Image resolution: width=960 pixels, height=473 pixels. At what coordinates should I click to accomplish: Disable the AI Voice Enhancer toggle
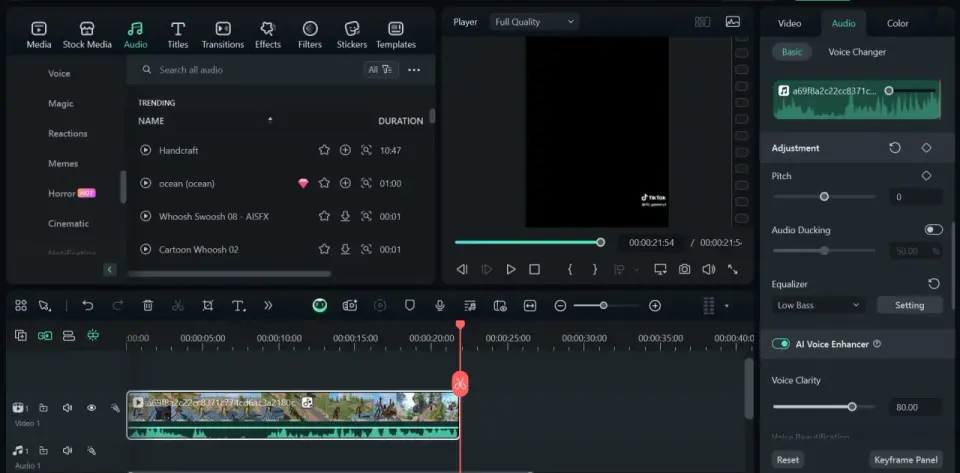point(781,344)
